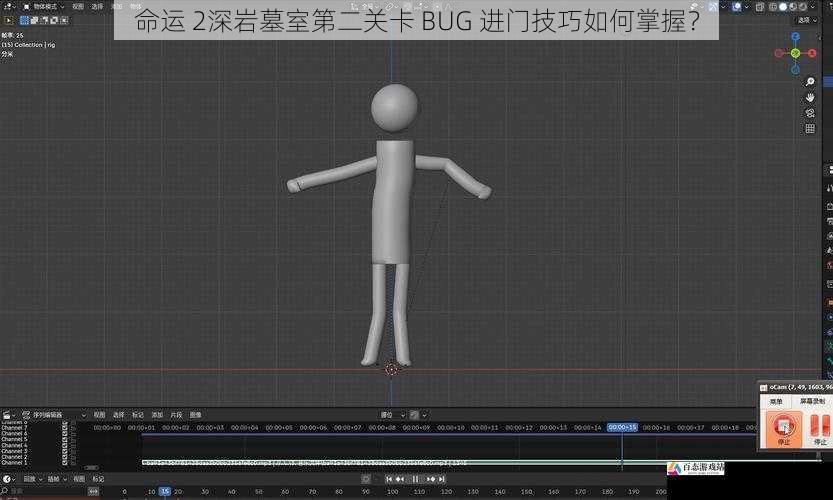
Task: Click the hand pan-view gizmo
Action: [x=810, y=97]
